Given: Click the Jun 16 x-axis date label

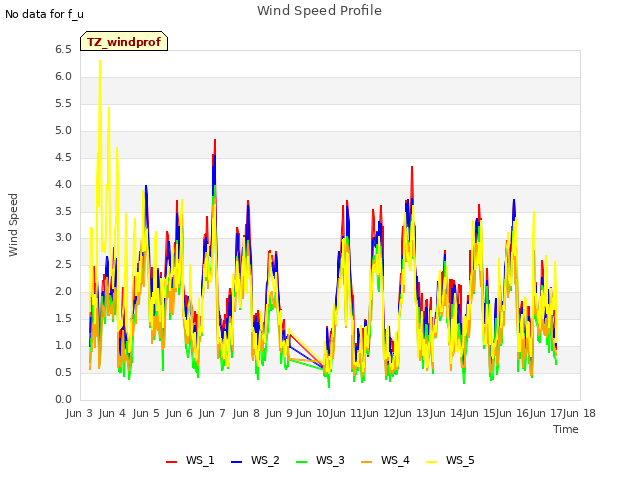Looking at the screenshot, I should click(513, 413).
